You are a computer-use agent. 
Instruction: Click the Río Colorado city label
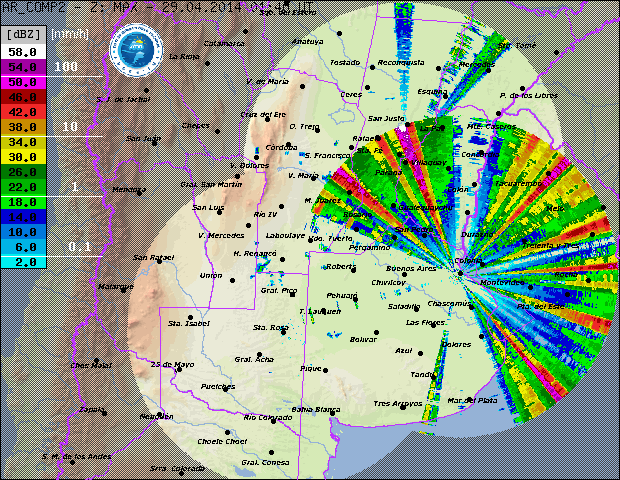click(268, 417)
